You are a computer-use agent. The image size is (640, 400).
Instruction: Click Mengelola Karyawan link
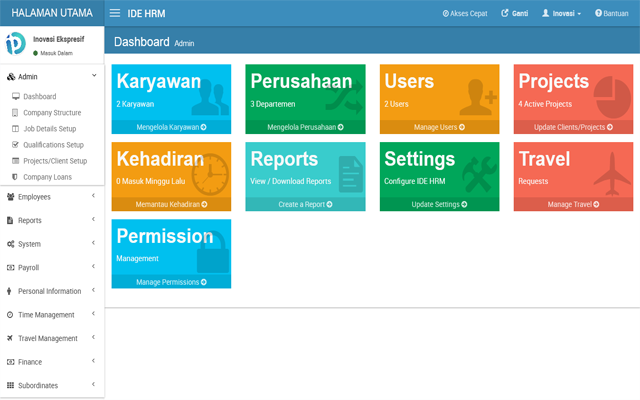[171, 127]
